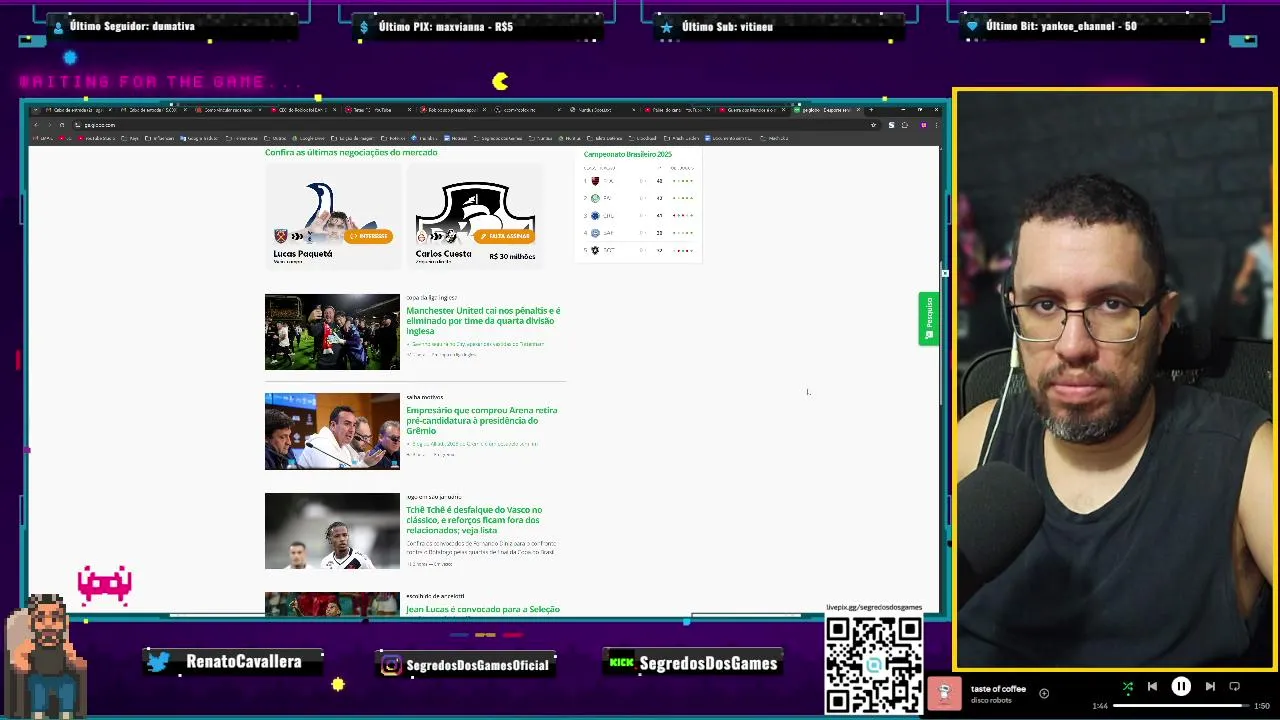Click the orange Interesse badge on Paquetá

click(x=368, y=236)
